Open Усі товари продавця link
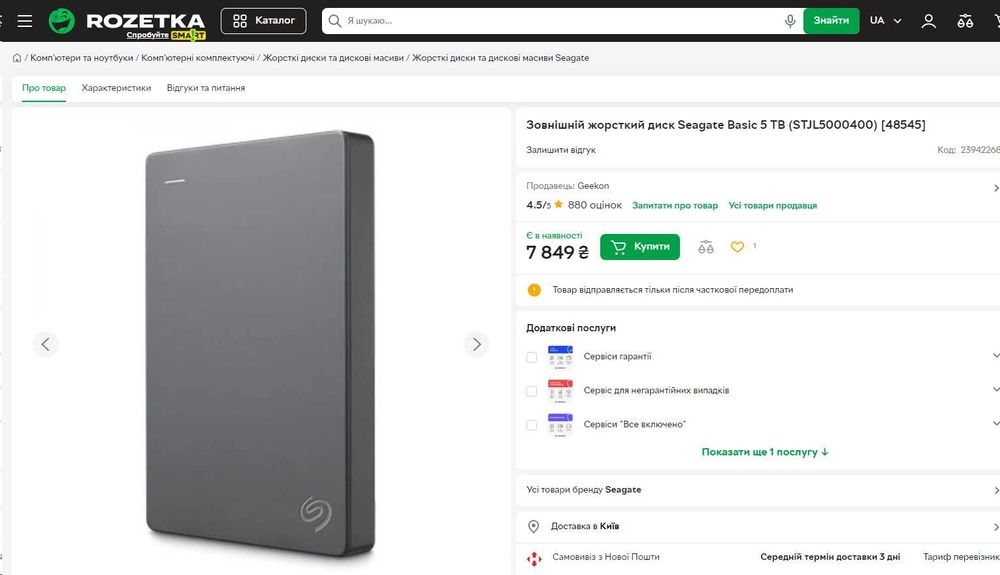1000x575 pixels. tap(772, 205)
